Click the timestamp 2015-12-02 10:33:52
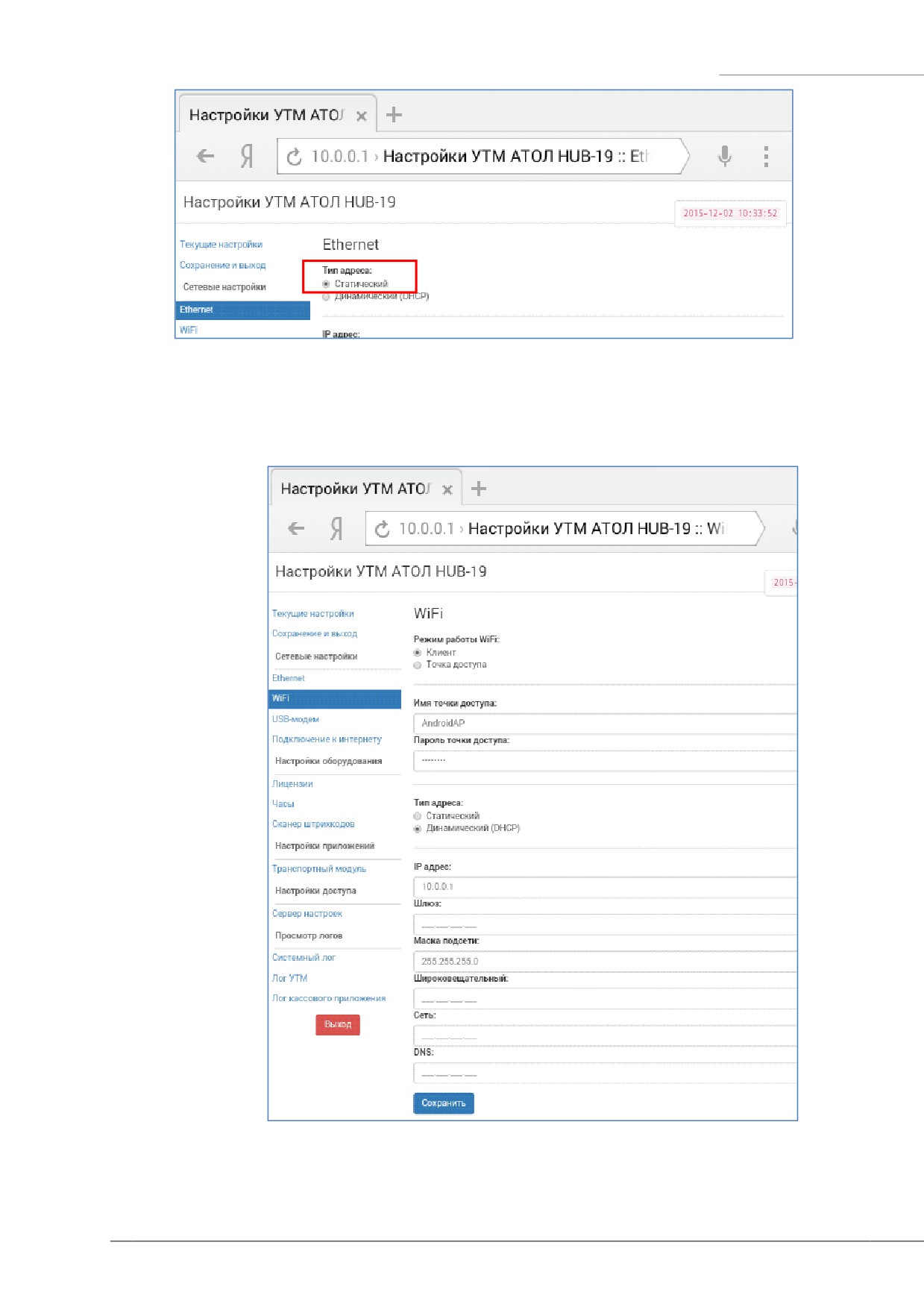This screenshot has width=924, height=1307. (x=730, y=213)
